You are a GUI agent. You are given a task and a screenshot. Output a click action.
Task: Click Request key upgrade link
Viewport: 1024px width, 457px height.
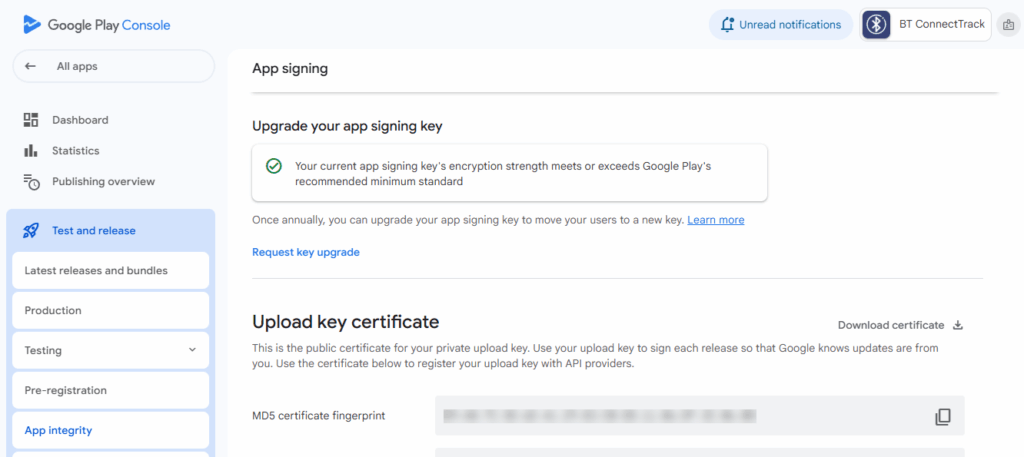point(306,252)
